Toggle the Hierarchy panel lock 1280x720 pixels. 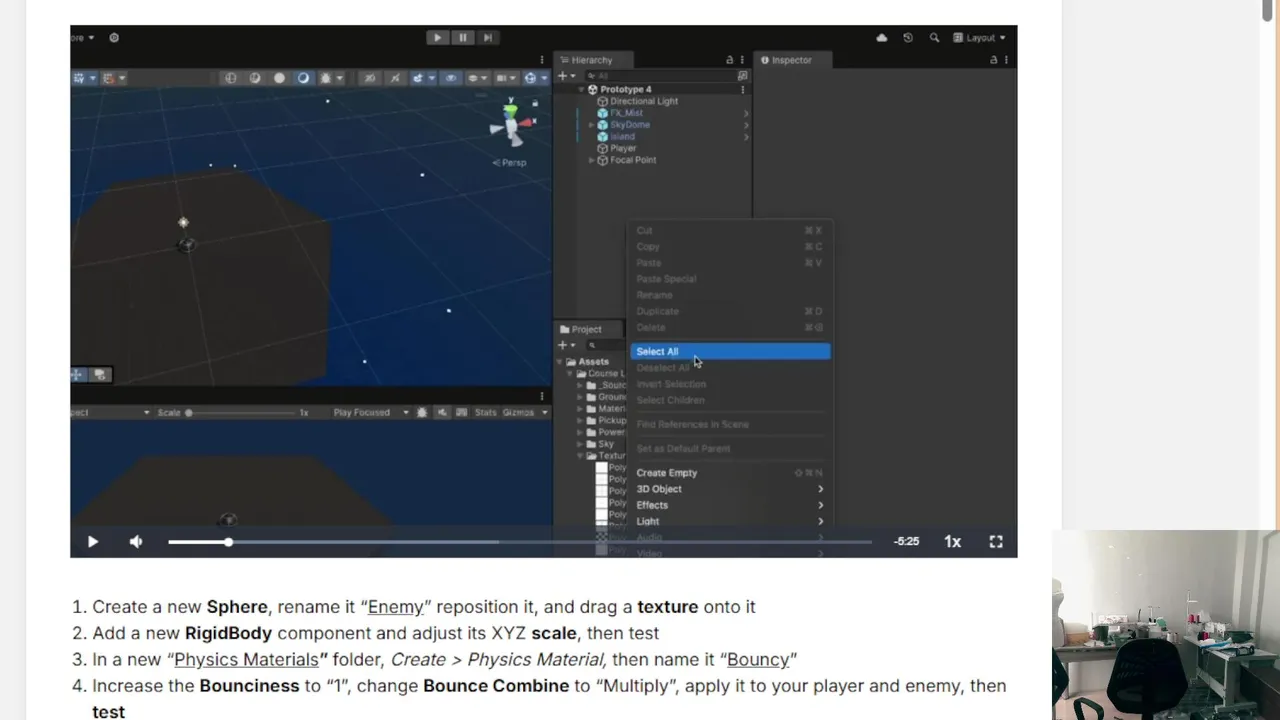tap(729, 60)
